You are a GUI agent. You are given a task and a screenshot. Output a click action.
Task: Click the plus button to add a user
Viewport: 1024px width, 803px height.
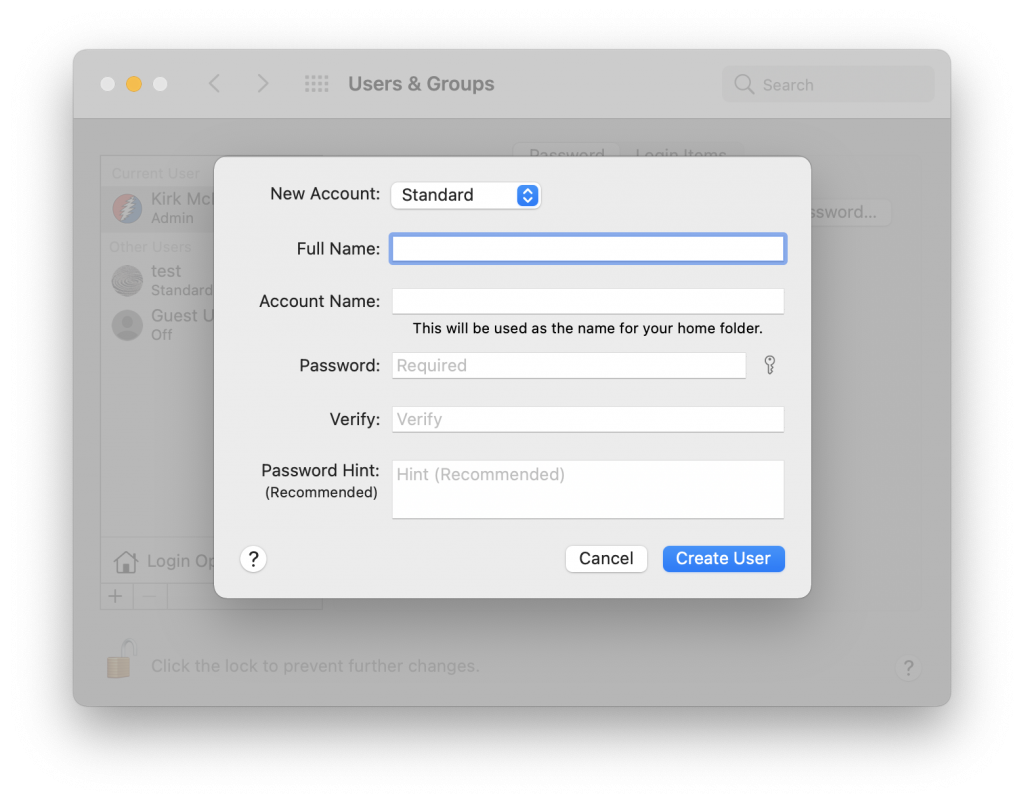click(115, 595)
